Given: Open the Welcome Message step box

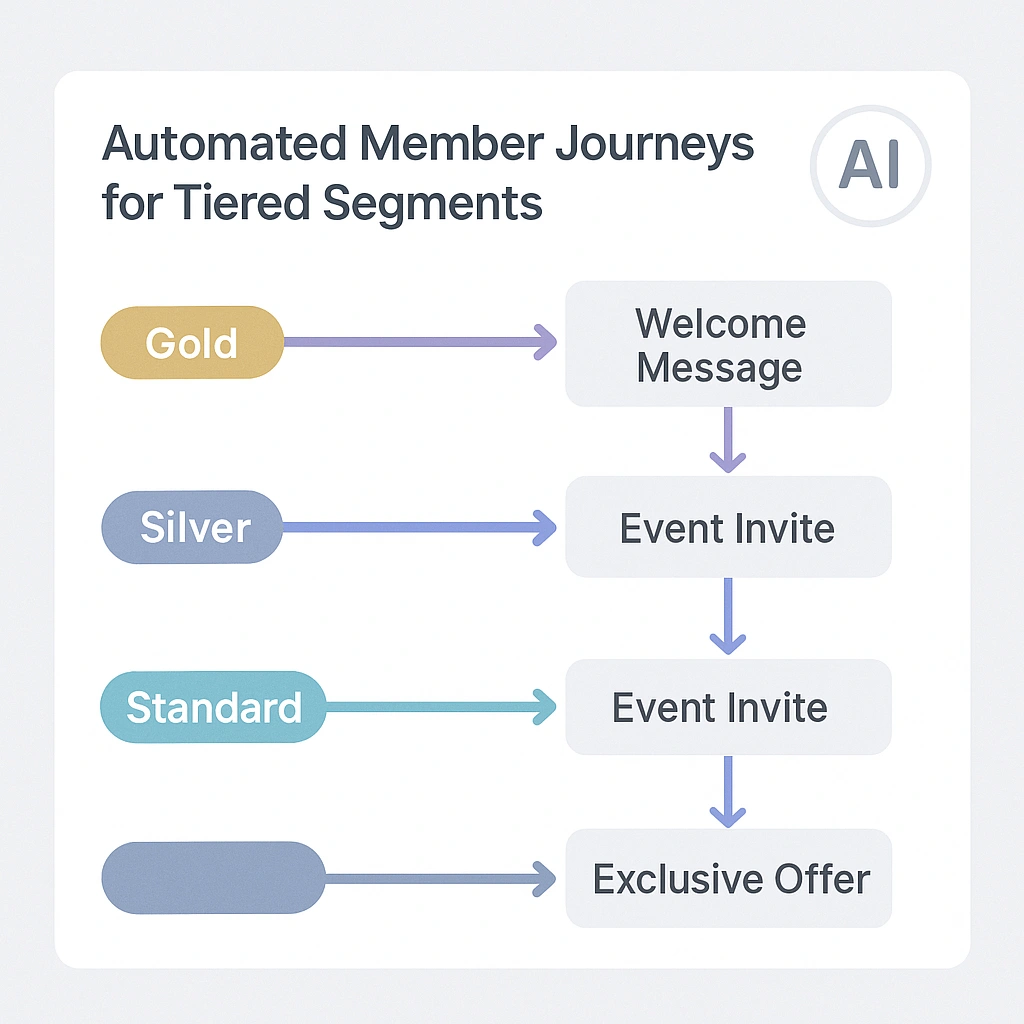Looking at the screenshot, I should [727, 344].
